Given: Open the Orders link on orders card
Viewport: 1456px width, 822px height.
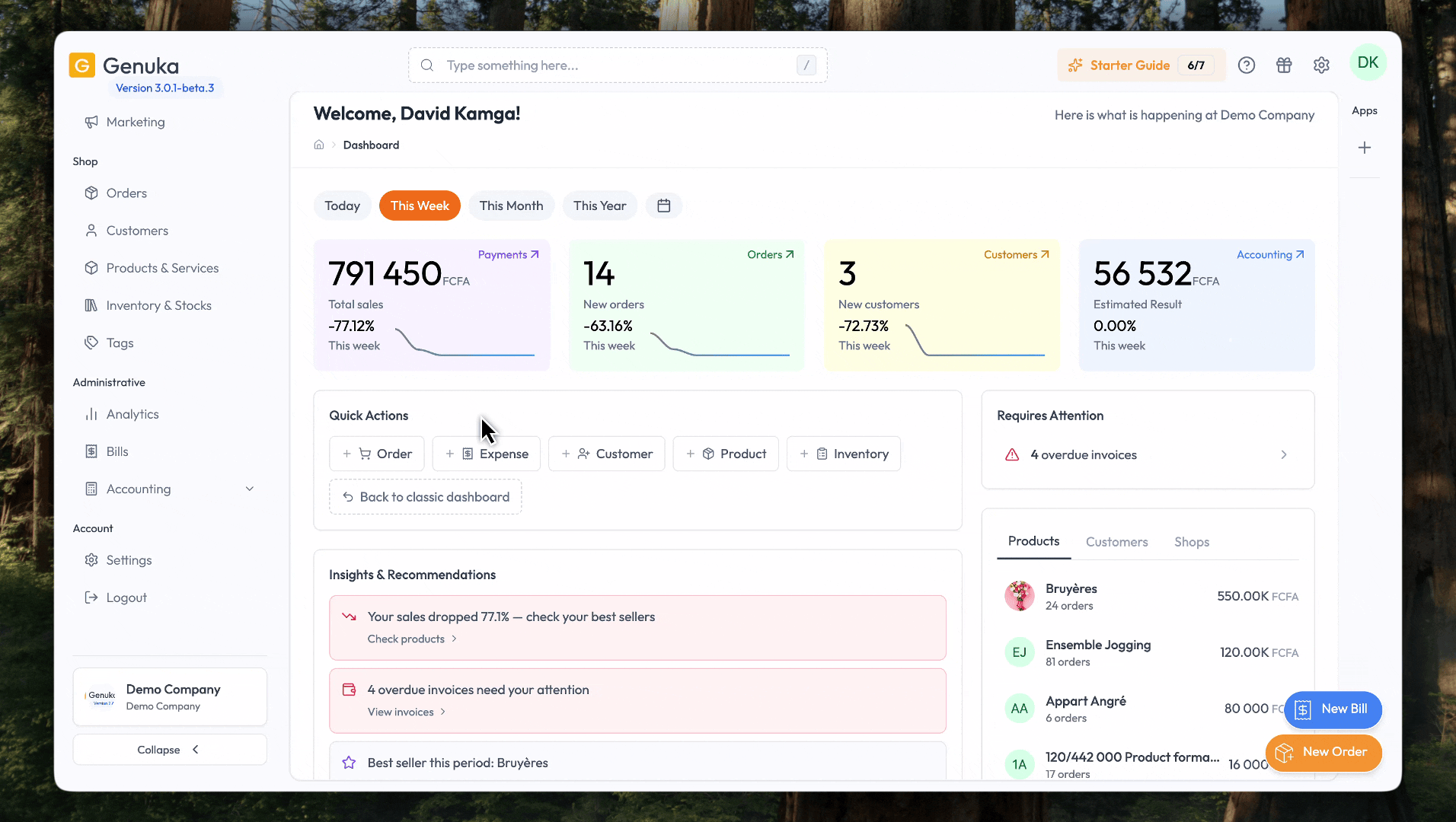Looking at the screenshot, I should [x=771, y=254].
